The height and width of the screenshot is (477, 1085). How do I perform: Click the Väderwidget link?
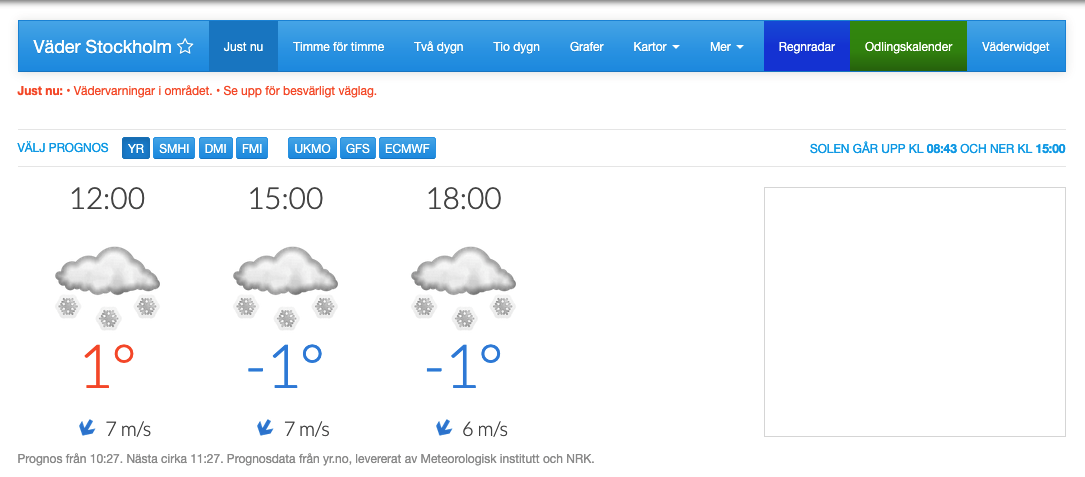(1015, 47)
